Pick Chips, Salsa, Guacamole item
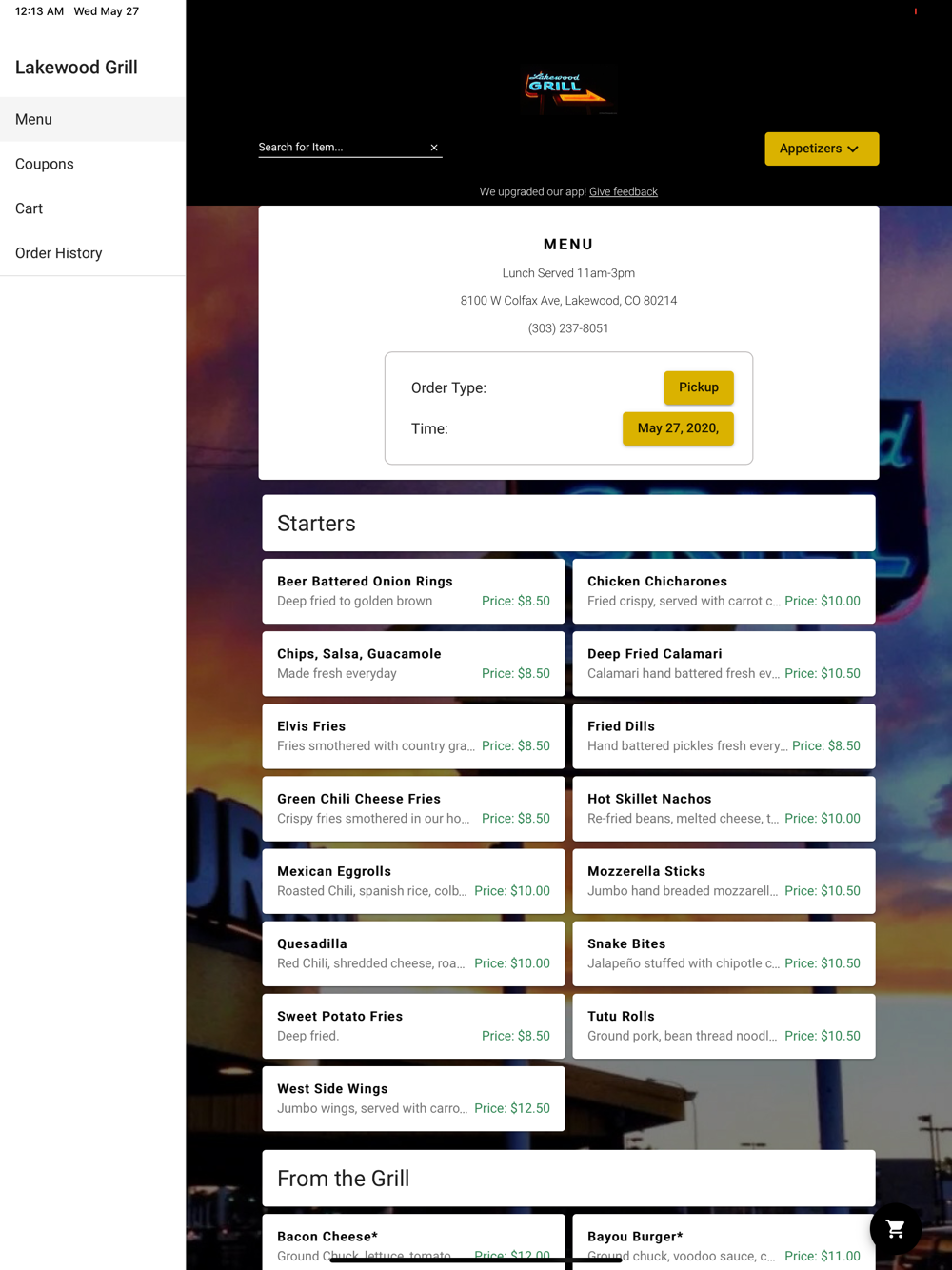Screen dimensions: 952x1270 pos(413,664)
